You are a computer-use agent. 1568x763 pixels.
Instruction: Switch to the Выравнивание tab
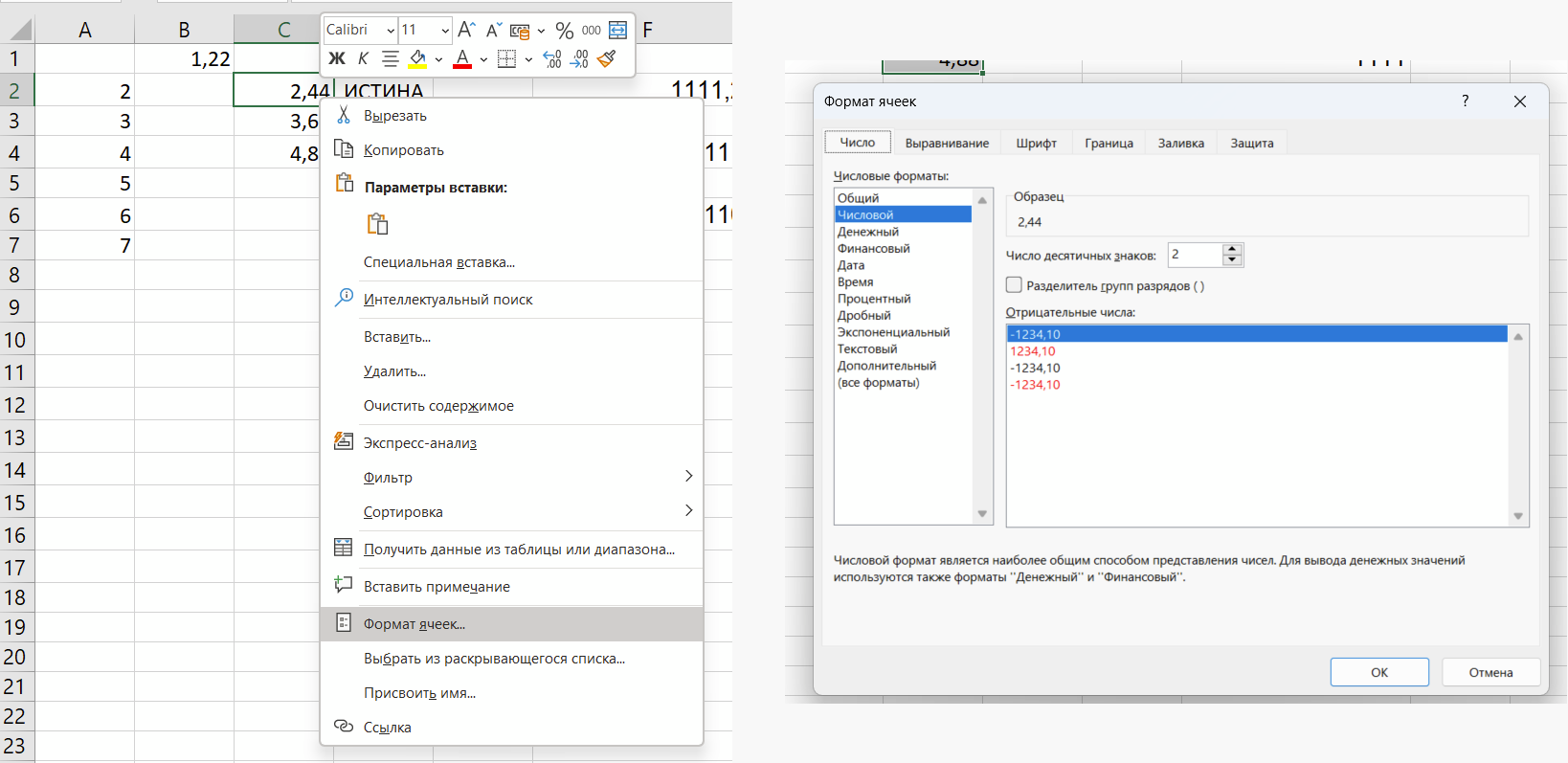(x=947, y=143)
